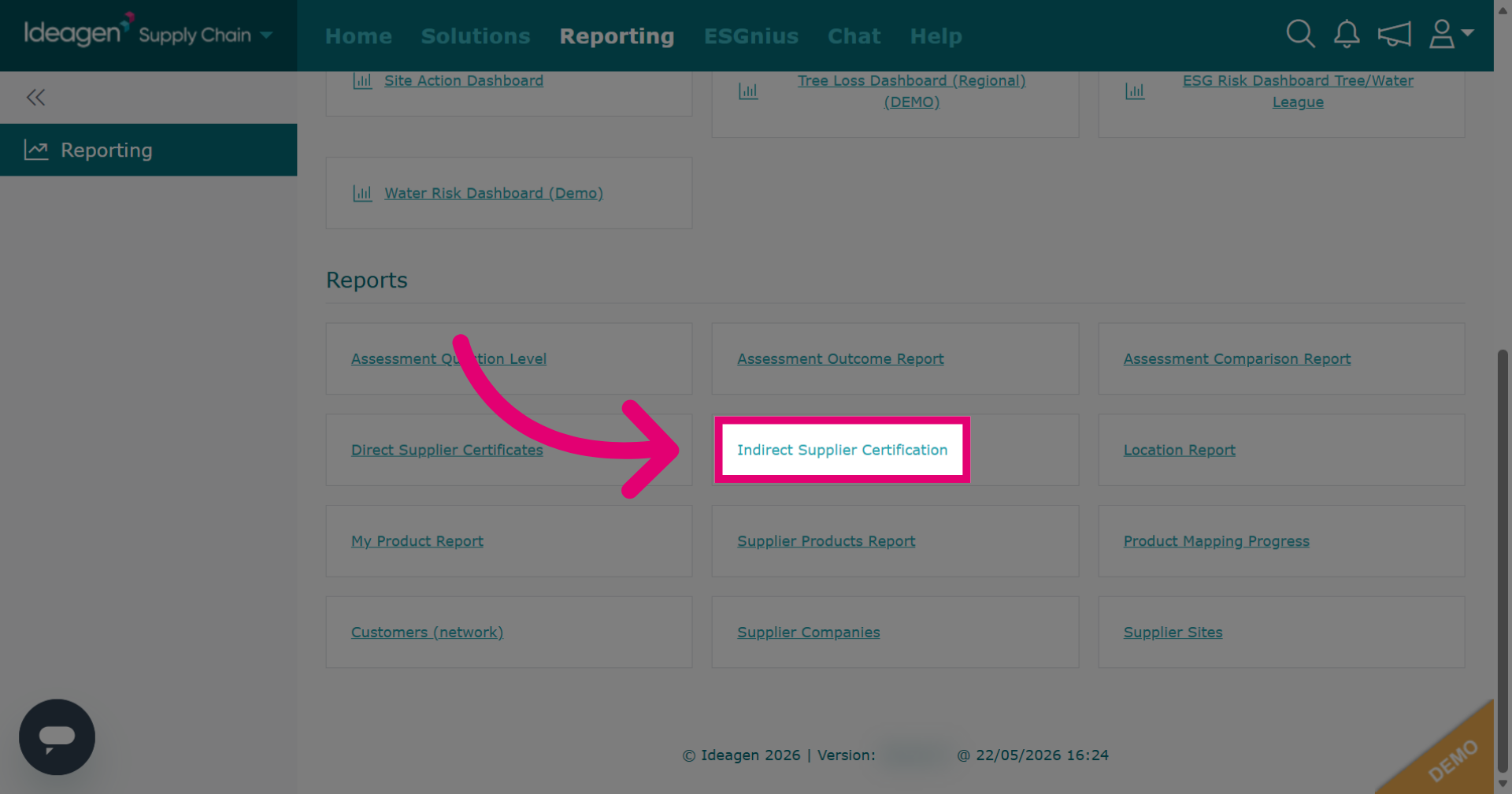Click Water Risk Dashboard chart icon
Viewport: 1512px width, 794px height.
[362, 193]
